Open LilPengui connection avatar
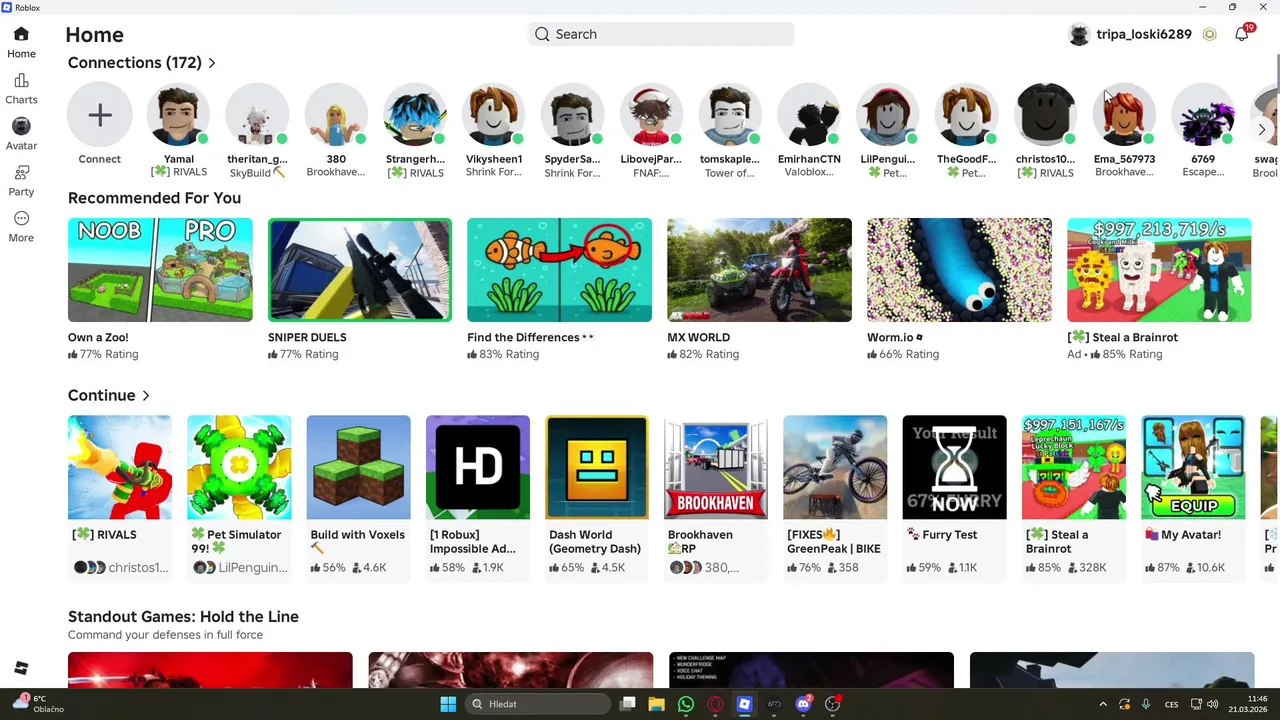The width and height of the screenshot is (1280, 720). 887,115
